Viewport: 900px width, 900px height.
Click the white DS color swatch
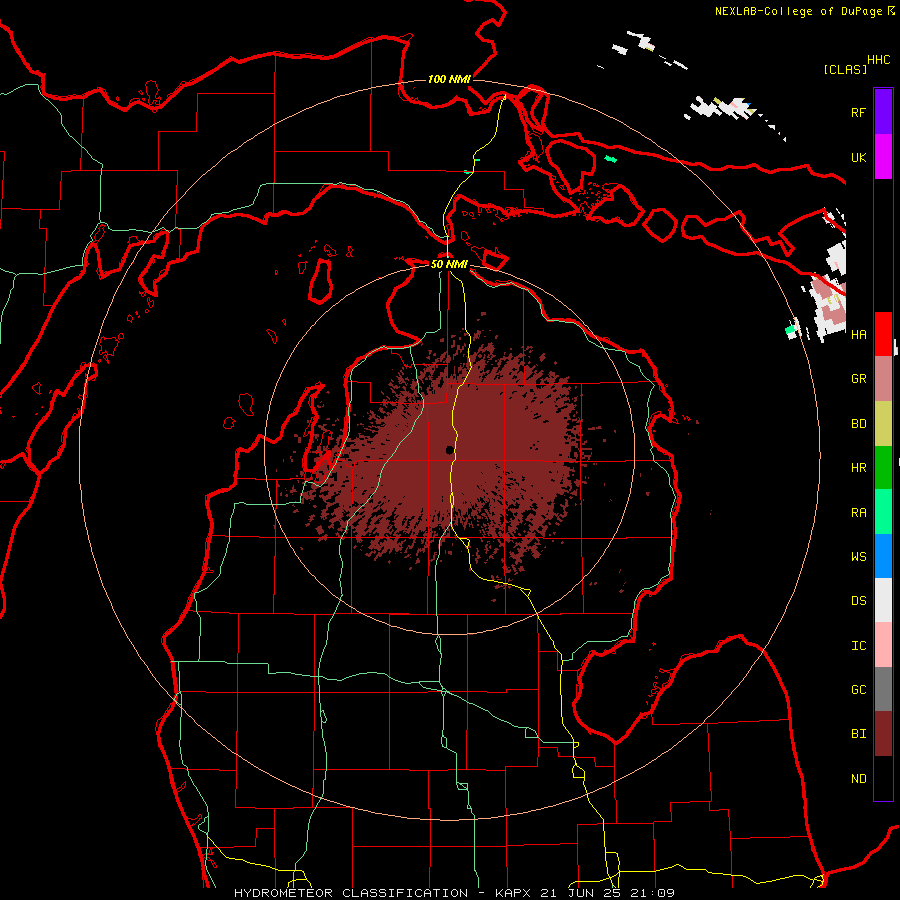coord(883,600)
